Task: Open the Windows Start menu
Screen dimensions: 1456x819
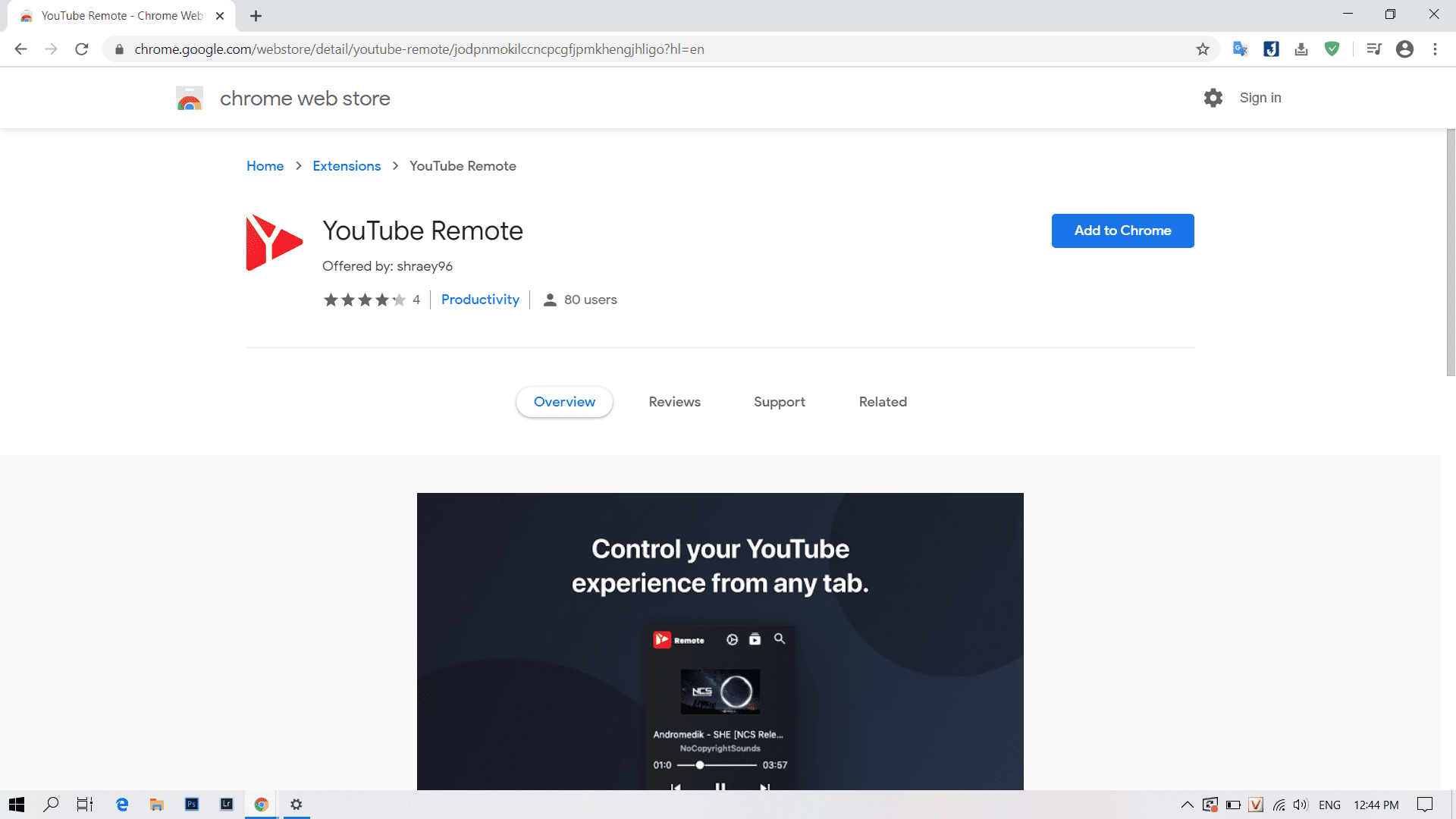Action: [17, 805]
